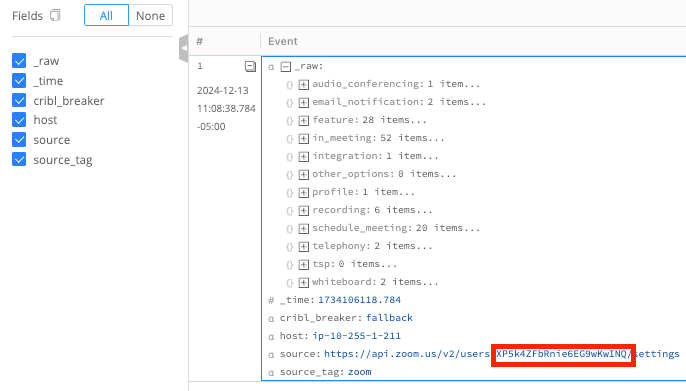Select None fields button

tap(150, 16)
